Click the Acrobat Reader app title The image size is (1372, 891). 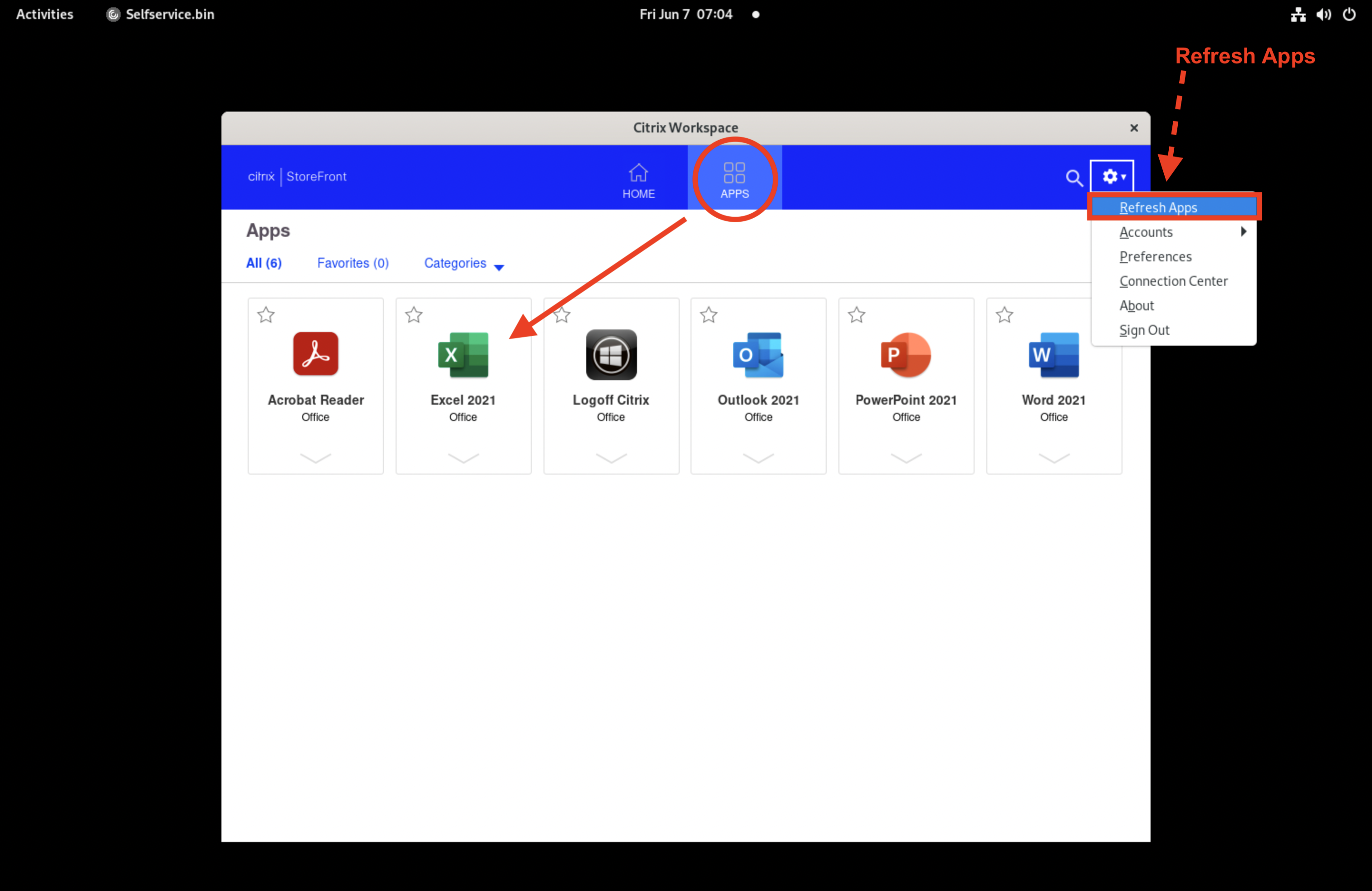pyautogui.click(x=315, y=399)
